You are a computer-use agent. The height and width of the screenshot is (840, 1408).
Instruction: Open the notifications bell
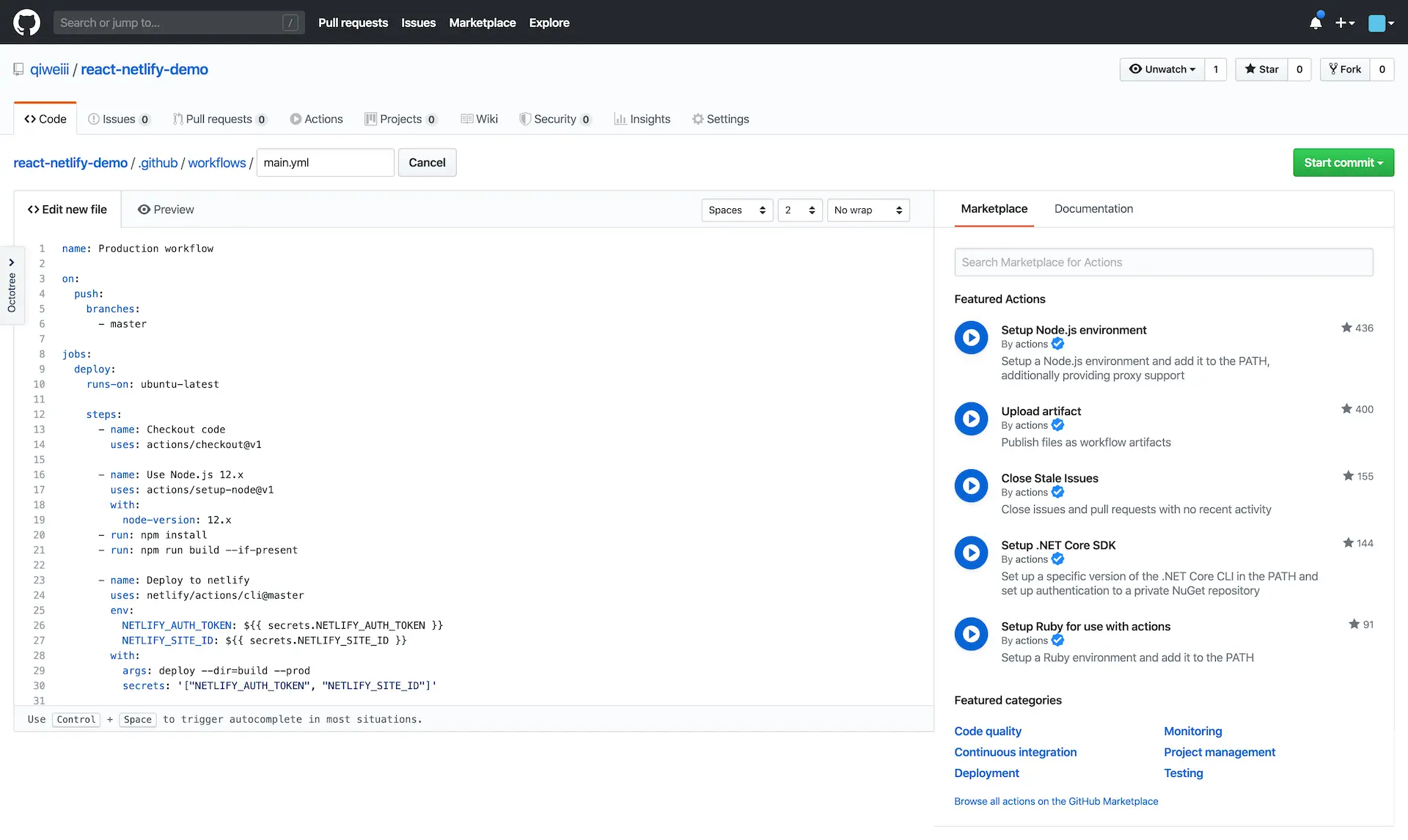[1316, 23]
